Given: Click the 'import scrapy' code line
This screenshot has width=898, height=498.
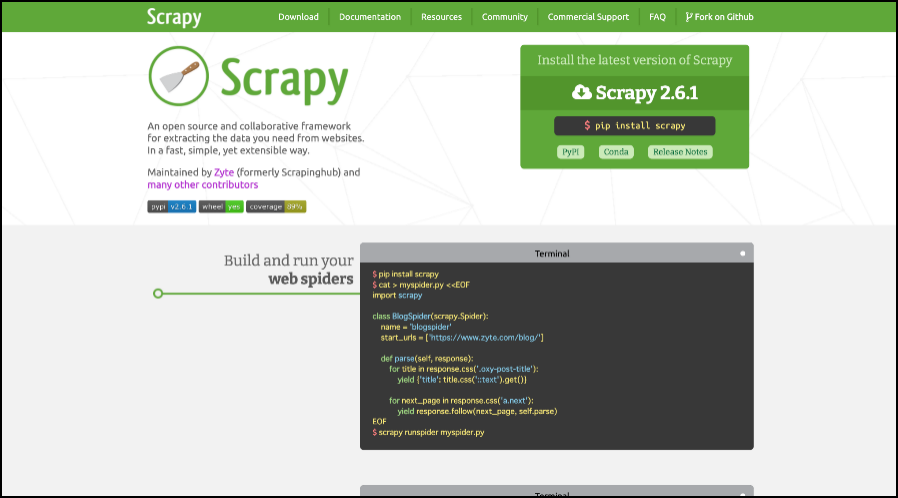Looking at the screenshot, I should 397,295.
